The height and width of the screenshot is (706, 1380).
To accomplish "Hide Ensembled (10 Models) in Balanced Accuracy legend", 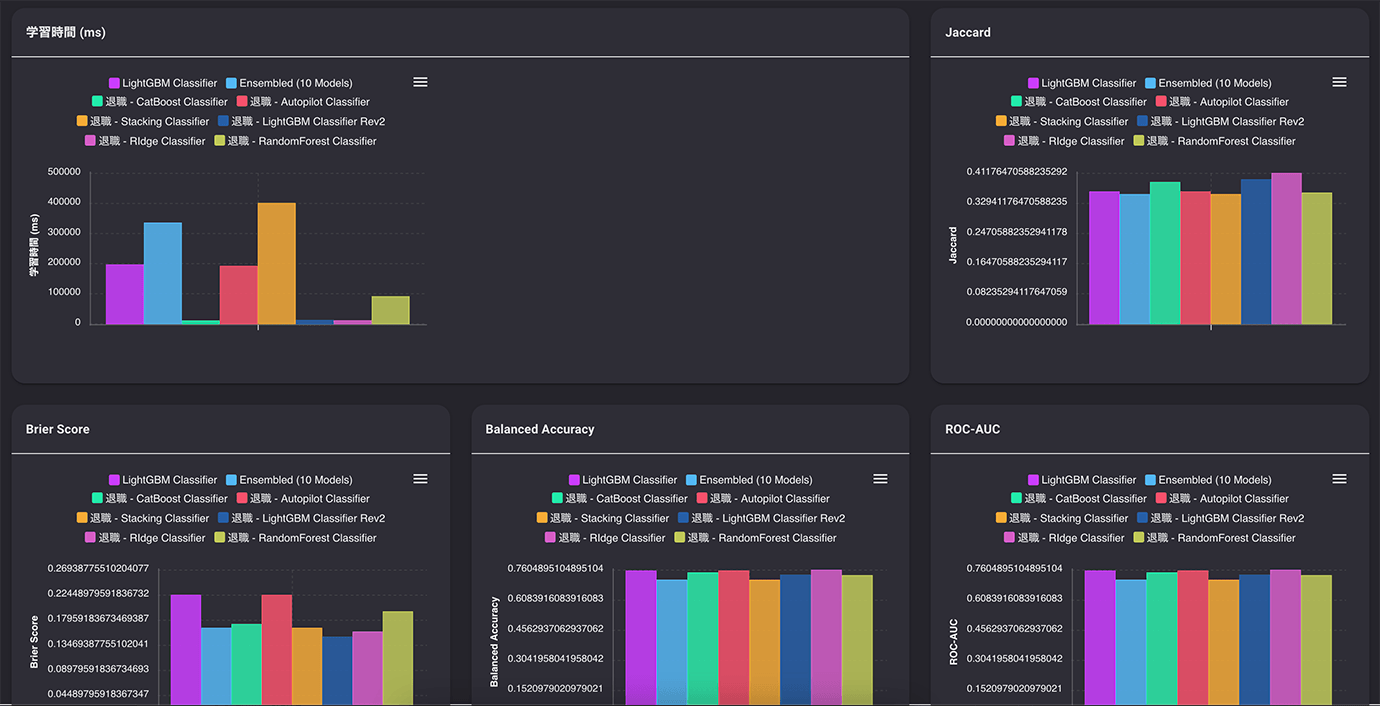I will (x=749, y=480).
